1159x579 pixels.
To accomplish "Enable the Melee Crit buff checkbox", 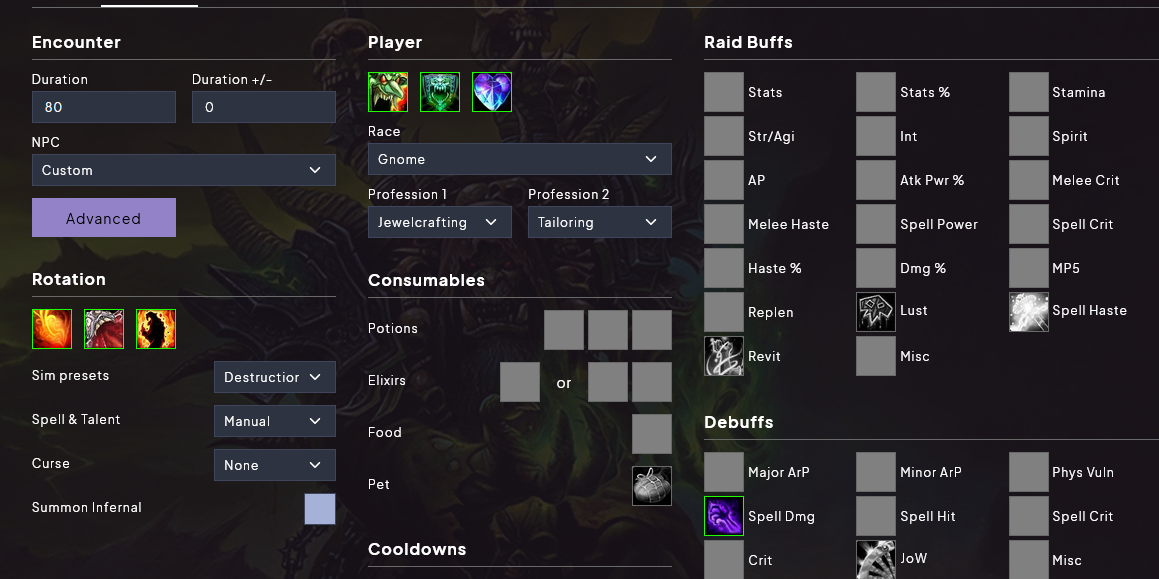I will [x=1028, y=180].
